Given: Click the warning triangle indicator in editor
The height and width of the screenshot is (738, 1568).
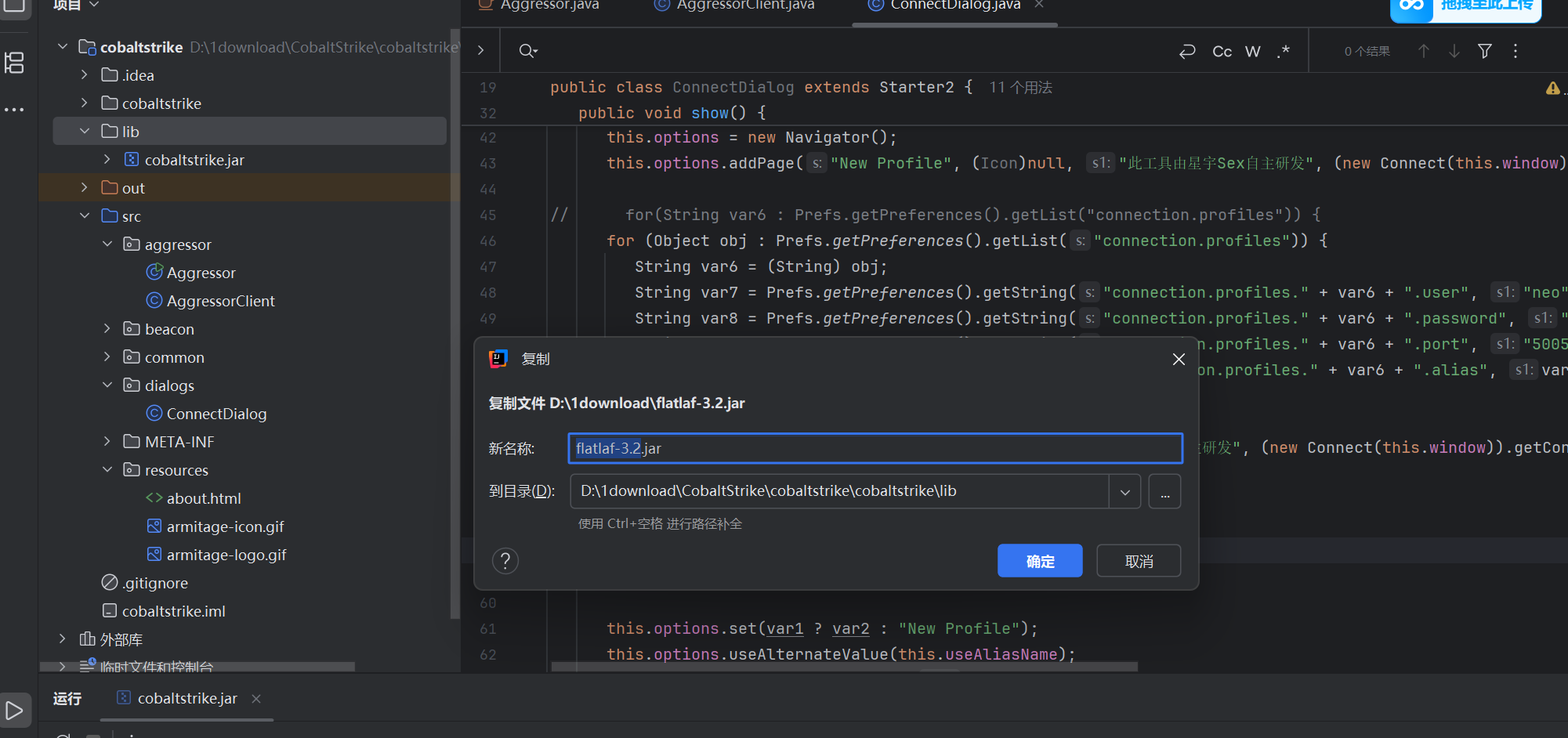Looking at the screenshot, I should pos(1552,88).
